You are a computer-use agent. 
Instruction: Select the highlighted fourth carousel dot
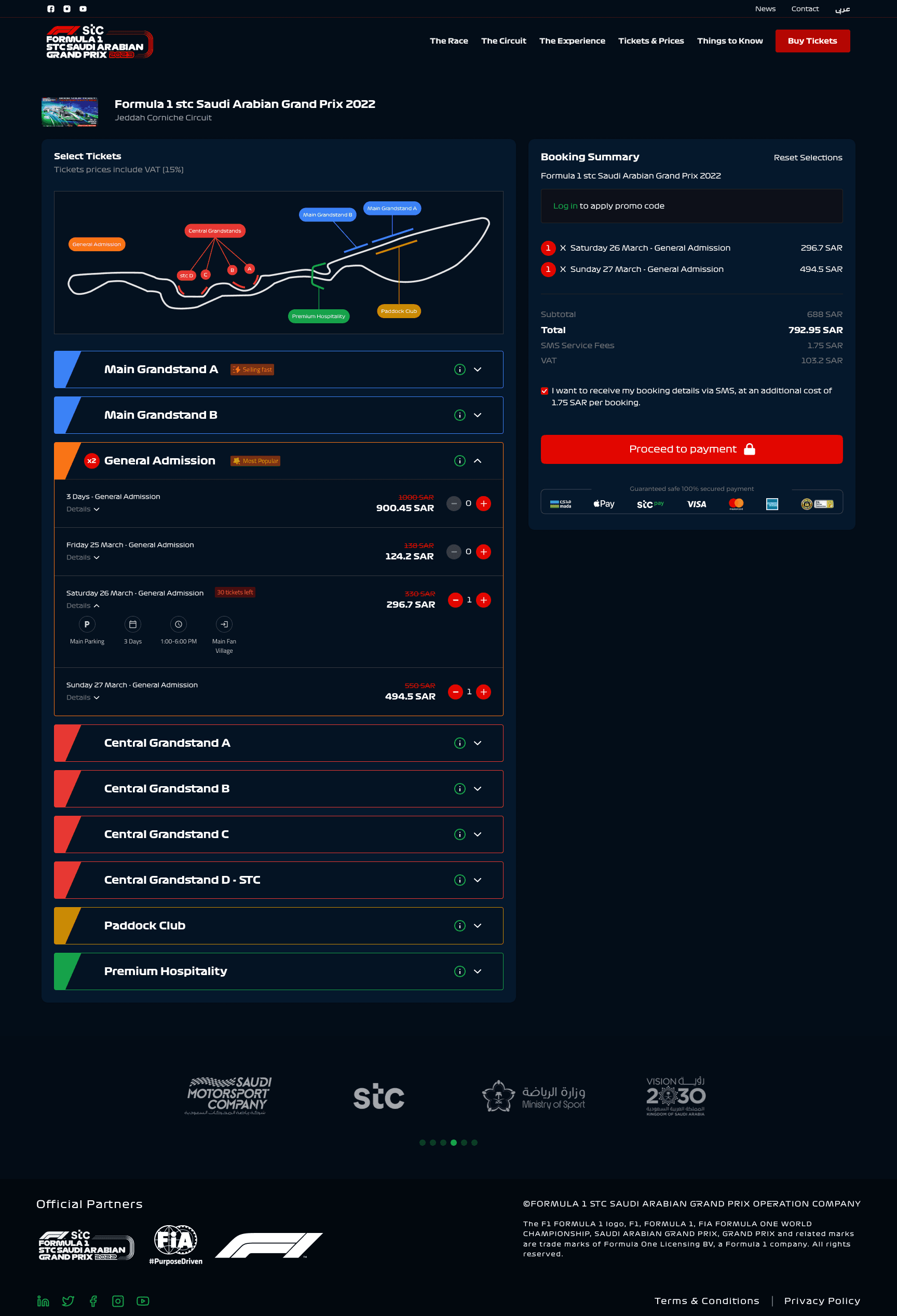pyautogui.click(x=454, y=1142)
